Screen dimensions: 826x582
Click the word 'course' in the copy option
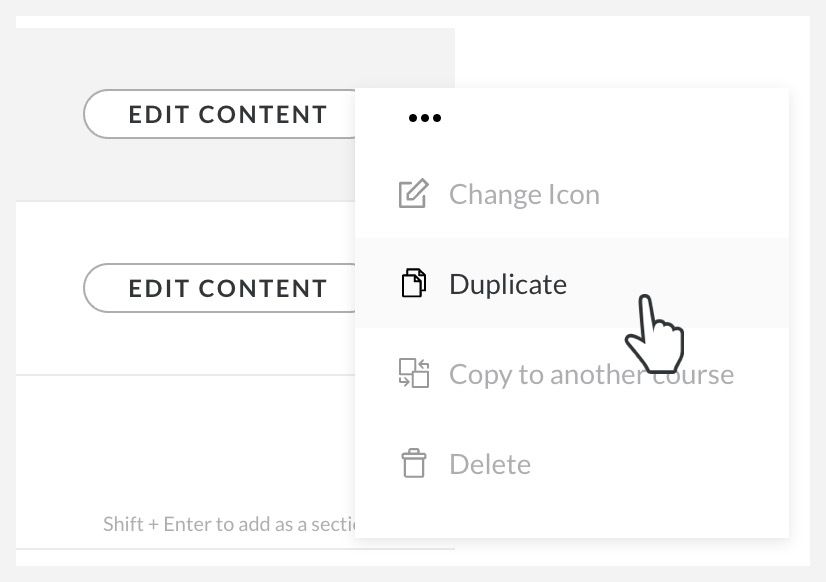click(x=689, y=375)
